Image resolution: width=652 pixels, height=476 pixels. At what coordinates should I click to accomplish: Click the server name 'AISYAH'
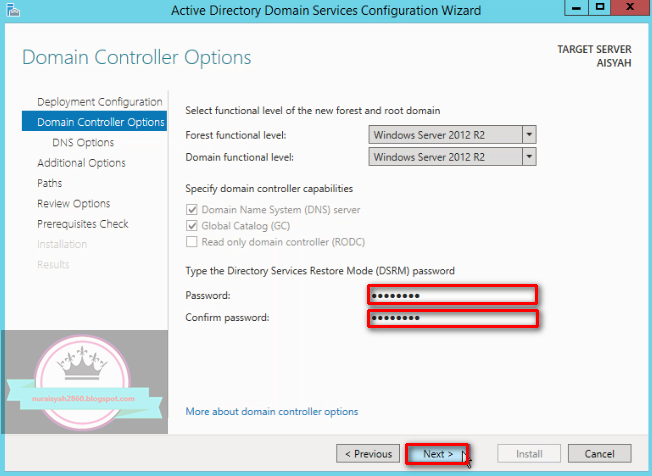[614, 63]
